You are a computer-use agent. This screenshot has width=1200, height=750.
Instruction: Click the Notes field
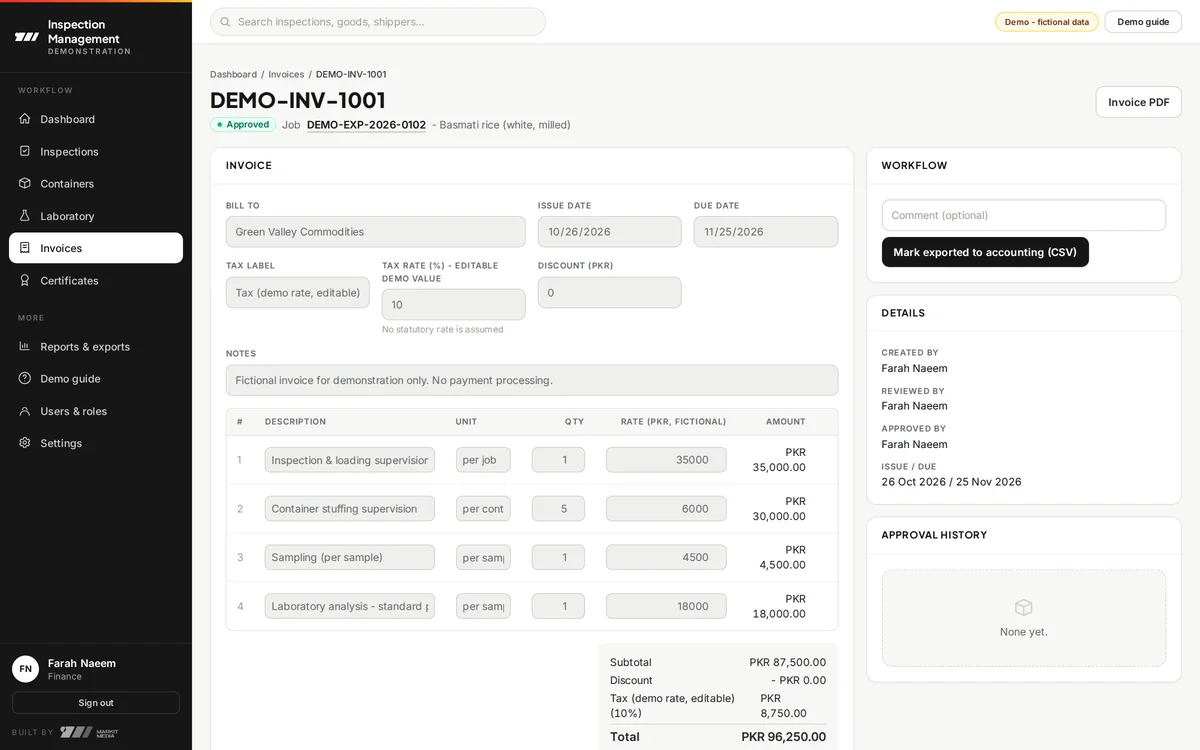tap(532, 380)
